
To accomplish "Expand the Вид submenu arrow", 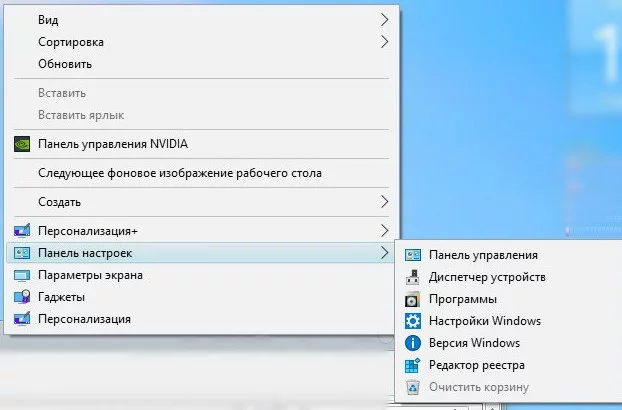I will (x=384, y=19).
